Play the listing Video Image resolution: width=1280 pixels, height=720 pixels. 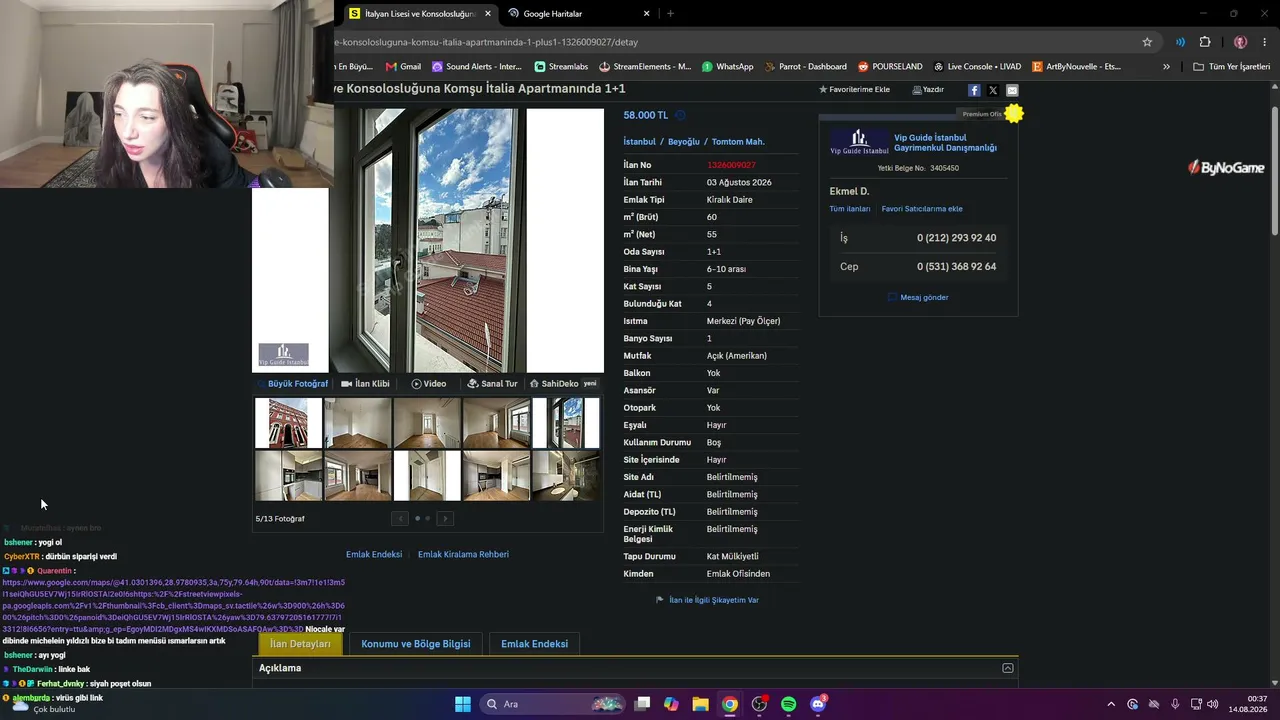429,384
